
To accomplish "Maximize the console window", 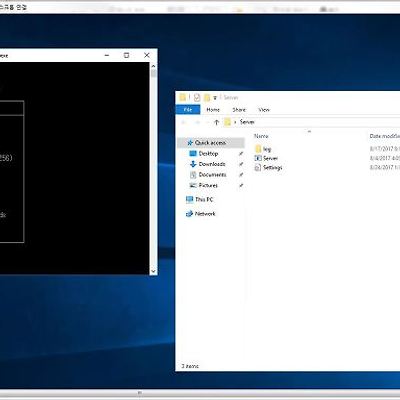I will (x=126, y=55).
